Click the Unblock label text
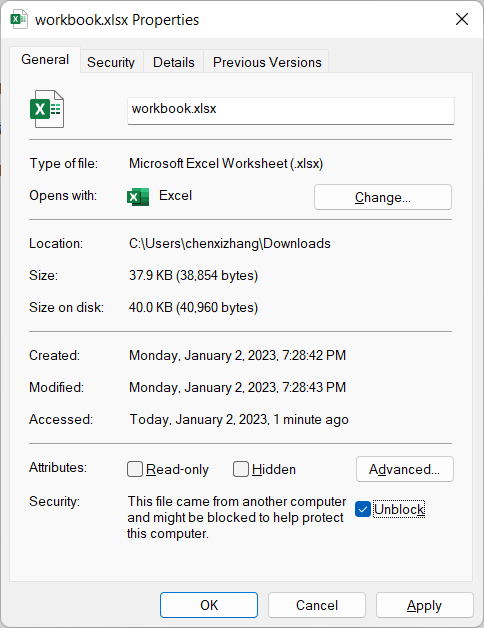The width and height of the screenshot is (484, 628). (x=399, y=509)
